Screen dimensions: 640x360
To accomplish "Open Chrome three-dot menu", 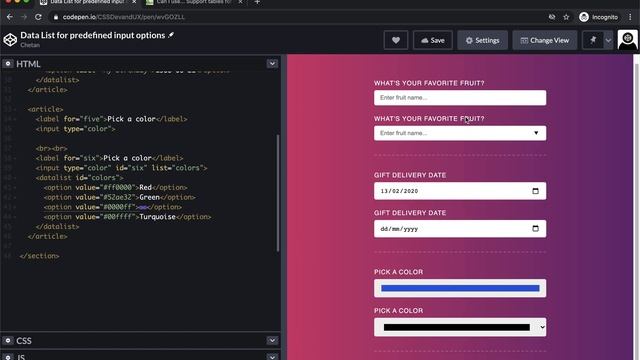I will [630, 17].
